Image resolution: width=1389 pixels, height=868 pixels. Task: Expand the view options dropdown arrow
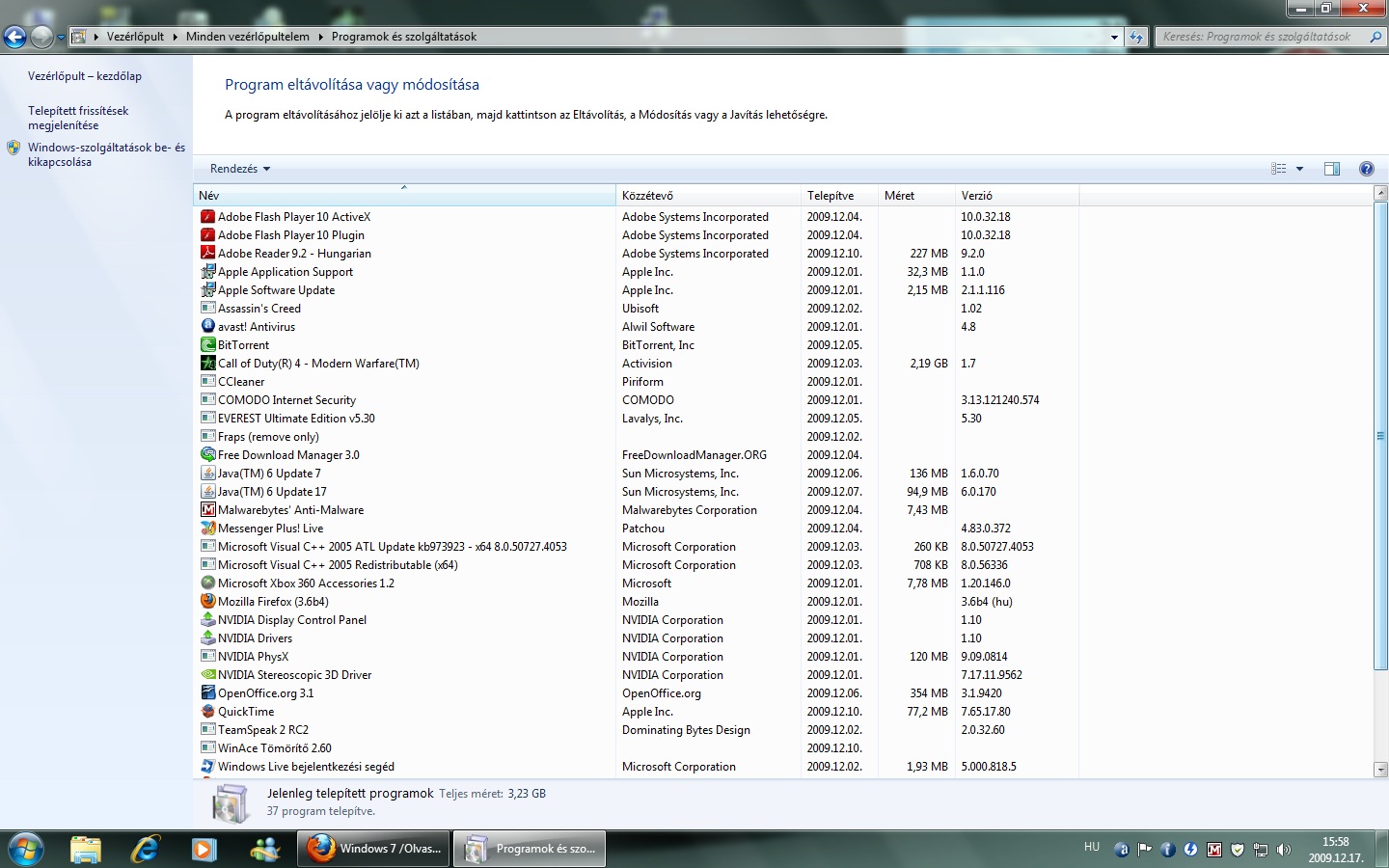tap(1299, 169)
